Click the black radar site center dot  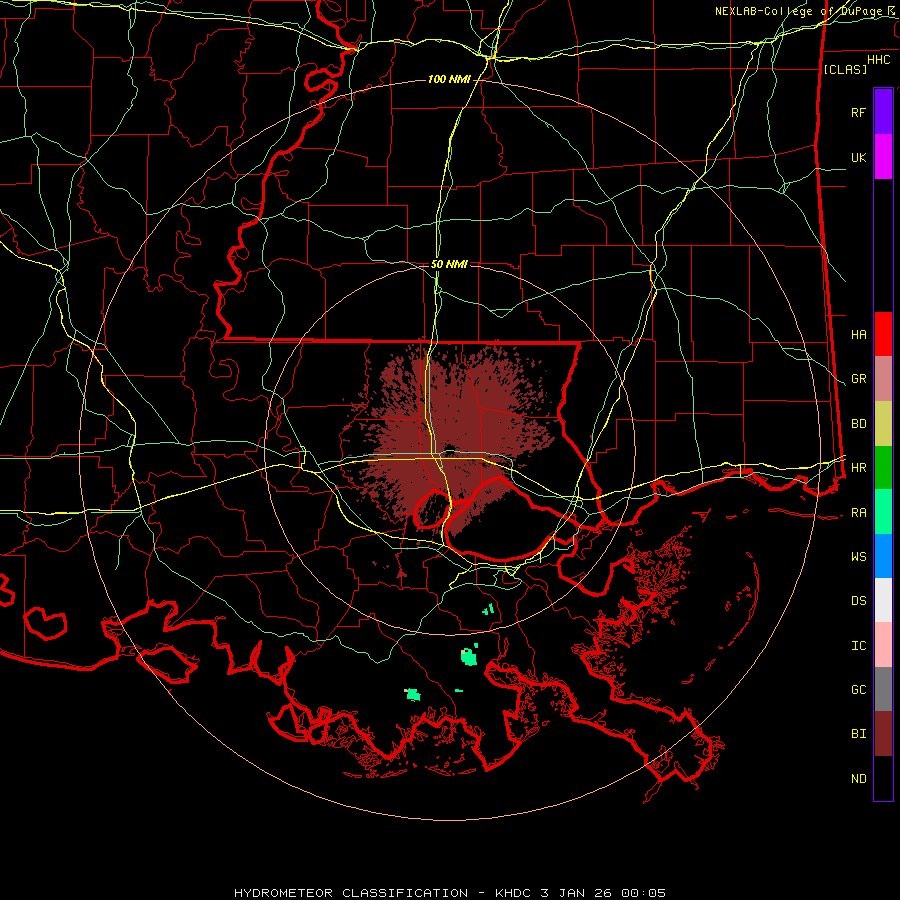(x=449, y=449)
